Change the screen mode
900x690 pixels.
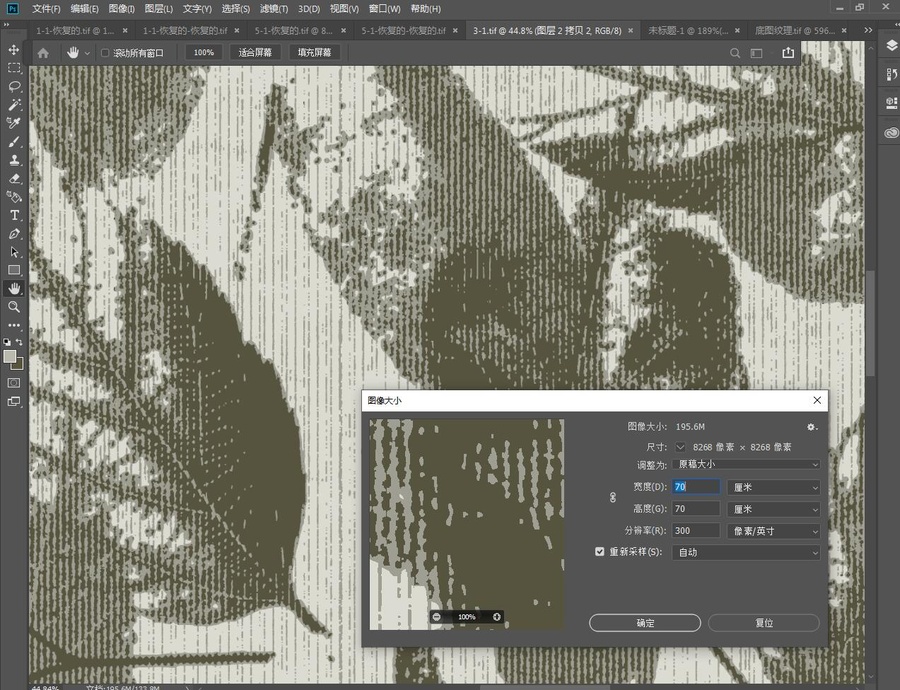(14, 401)
